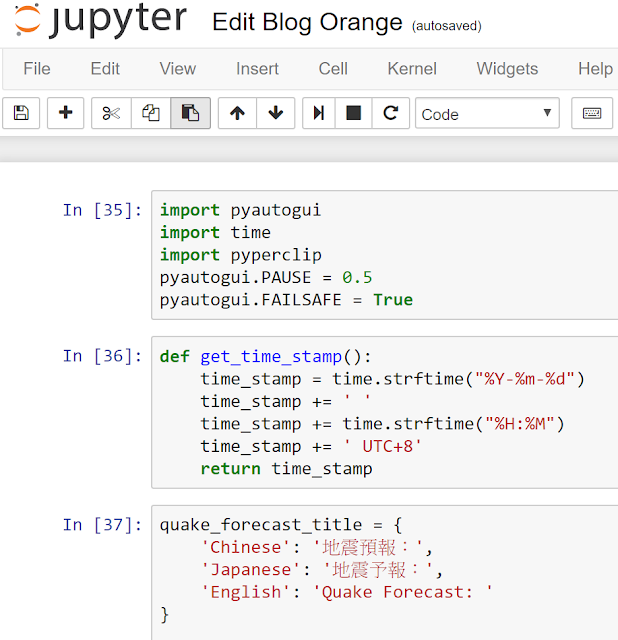Click the 'English': 'Quake Forecast: ' line
618x640 pixels.
[347, 592]
